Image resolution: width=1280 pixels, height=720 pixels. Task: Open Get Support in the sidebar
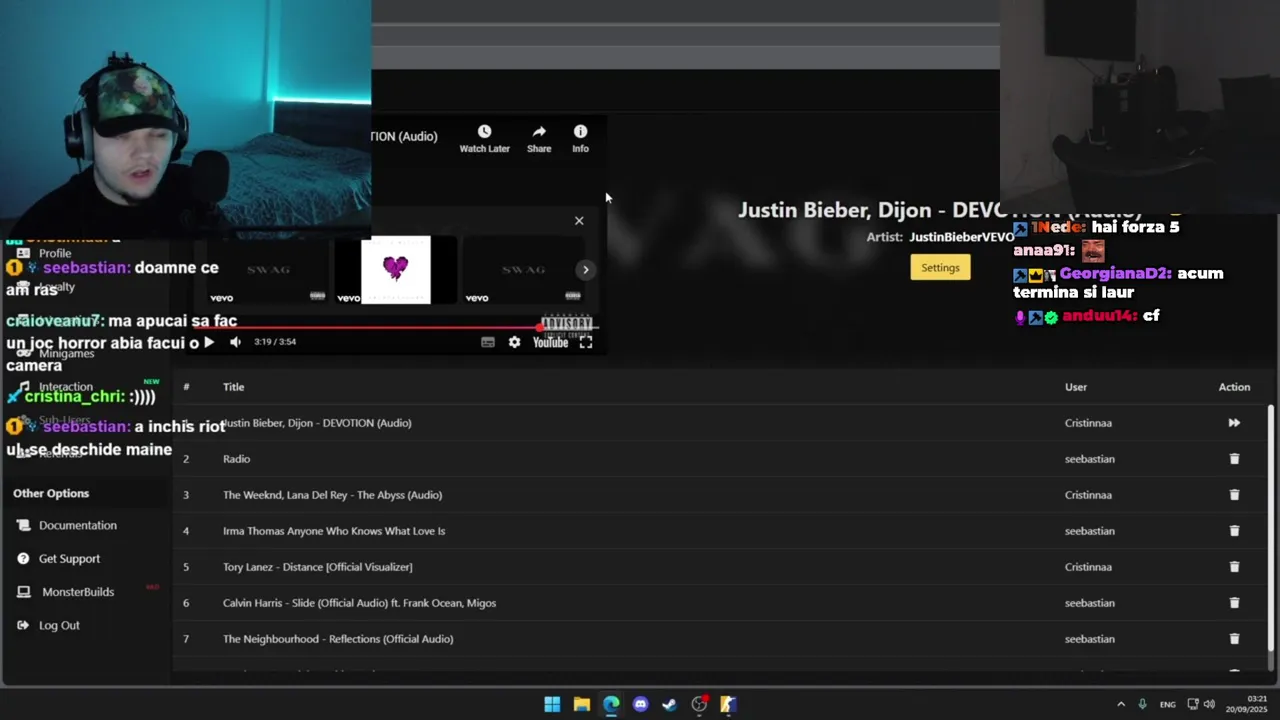pyautogui.click(x=69, y=559)
